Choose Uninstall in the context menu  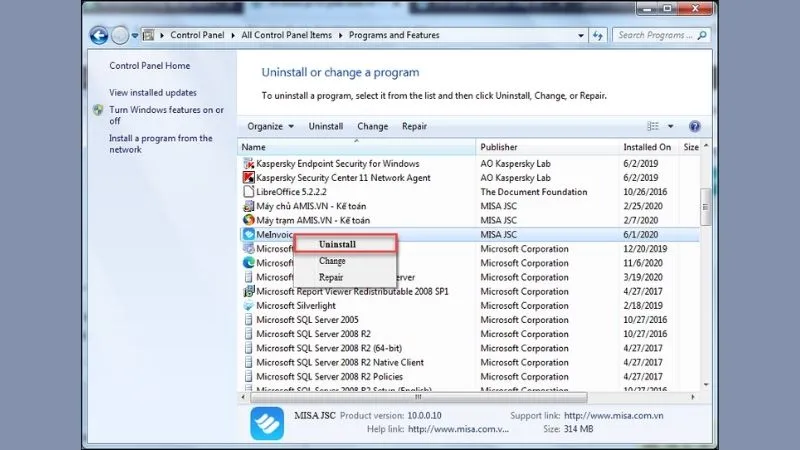(x=345, y=244)
